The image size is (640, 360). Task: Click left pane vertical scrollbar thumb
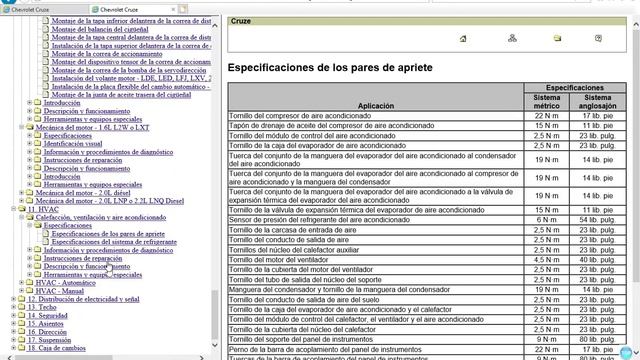215,315
